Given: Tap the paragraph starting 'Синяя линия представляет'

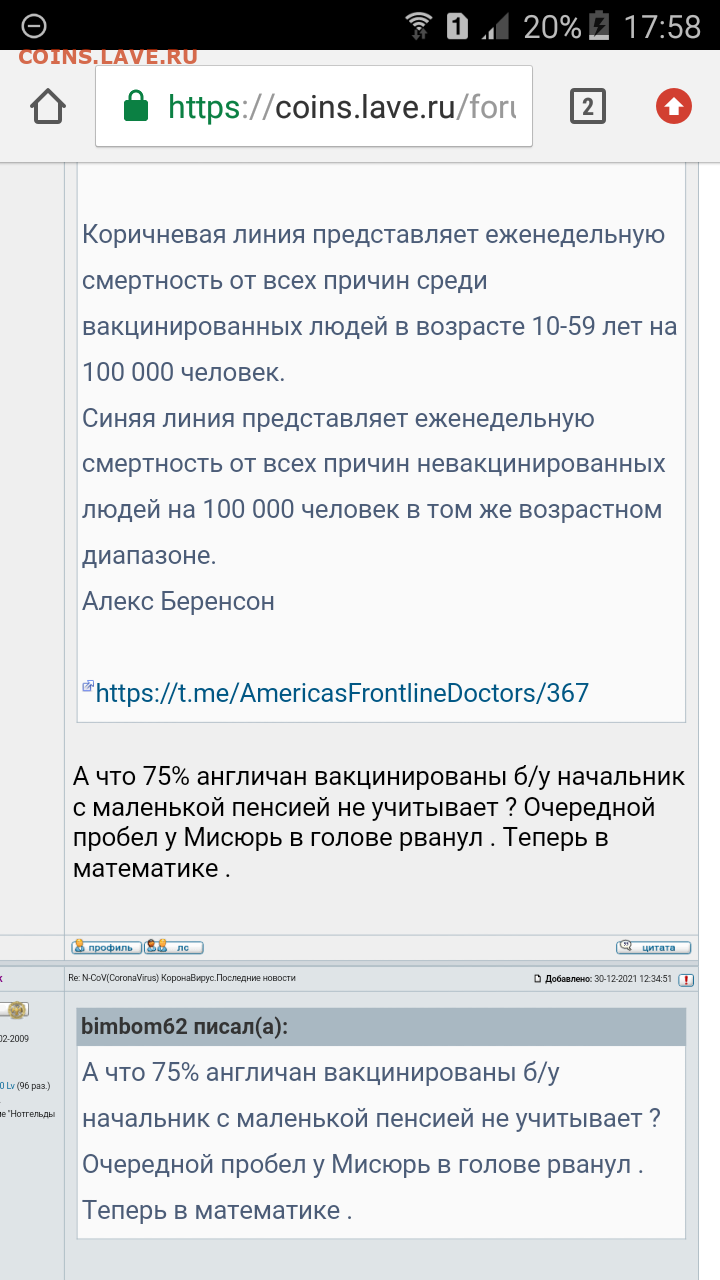Looking at the screenshot, I should pos(374,487).
